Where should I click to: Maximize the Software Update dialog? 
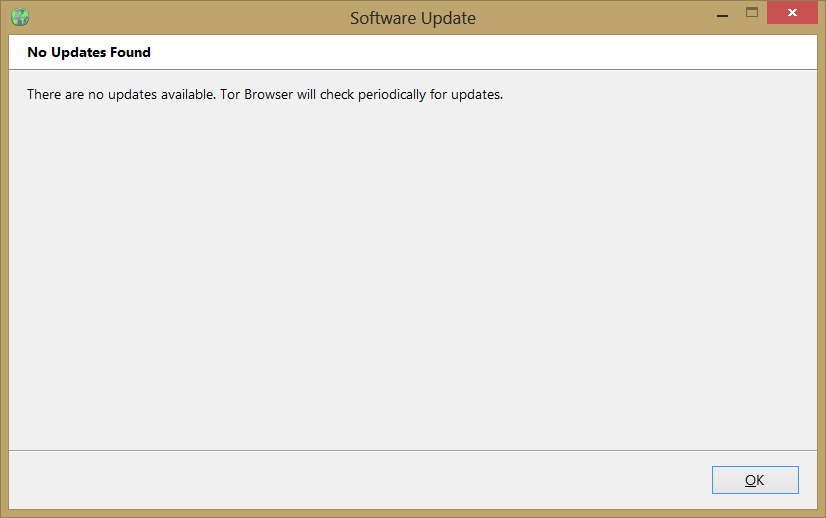[x=752, y=13]
